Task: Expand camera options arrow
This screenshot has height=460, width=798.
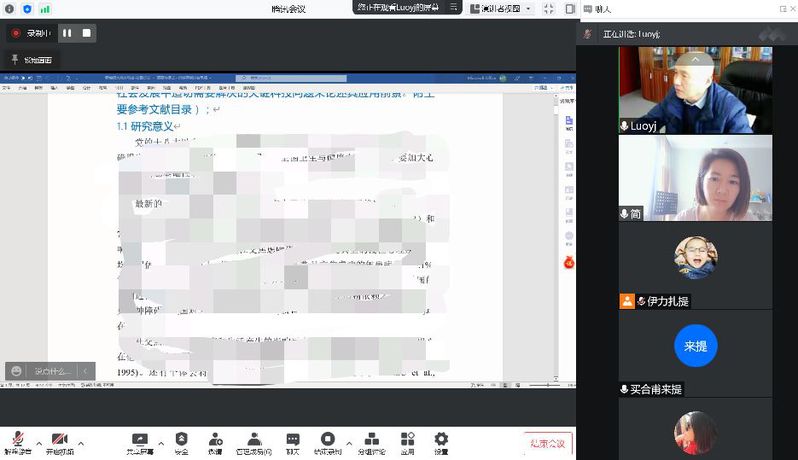Action: point(80,442)
